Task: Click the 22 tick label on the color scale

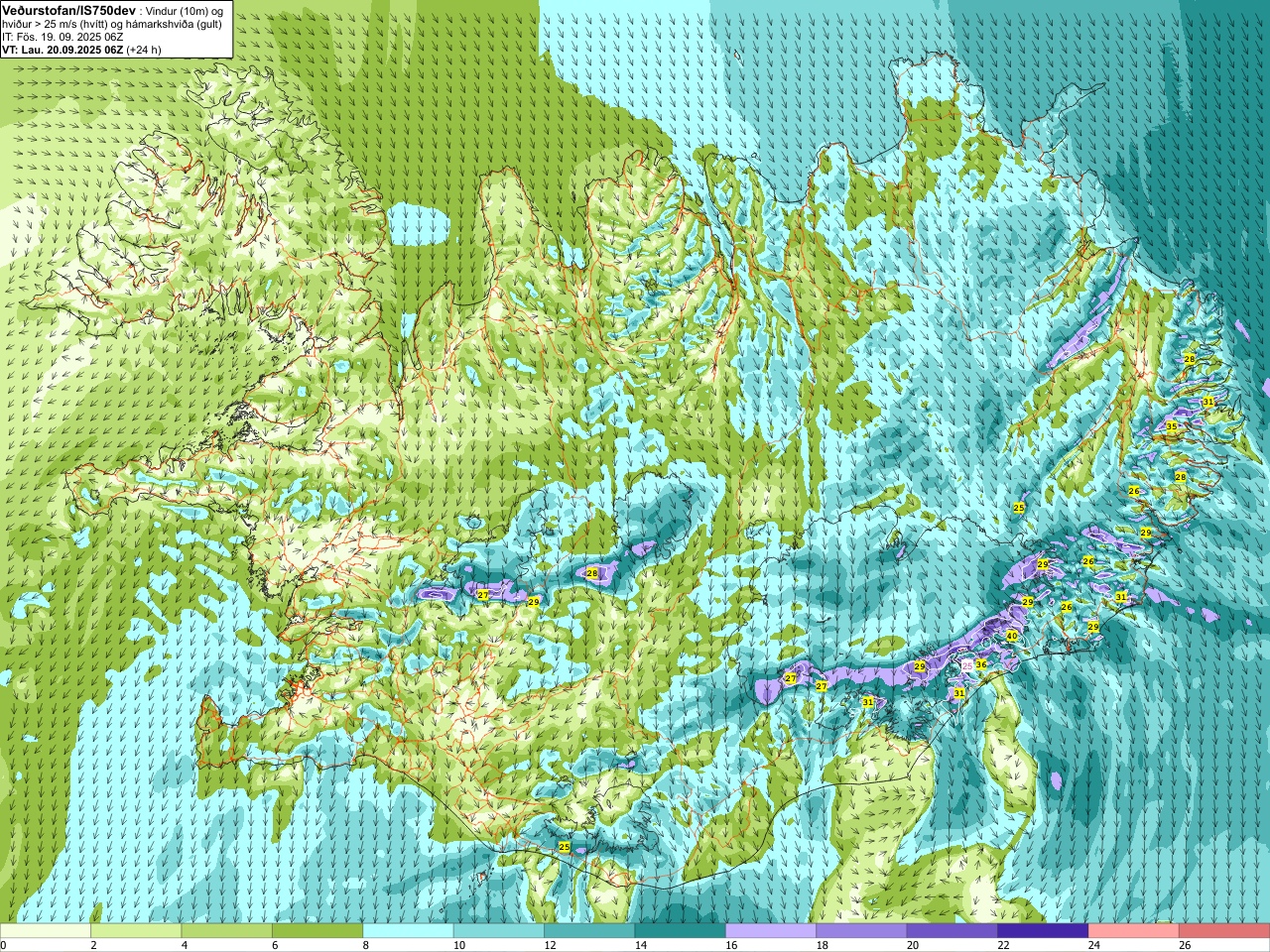Action: click(x=1003, y=945)
